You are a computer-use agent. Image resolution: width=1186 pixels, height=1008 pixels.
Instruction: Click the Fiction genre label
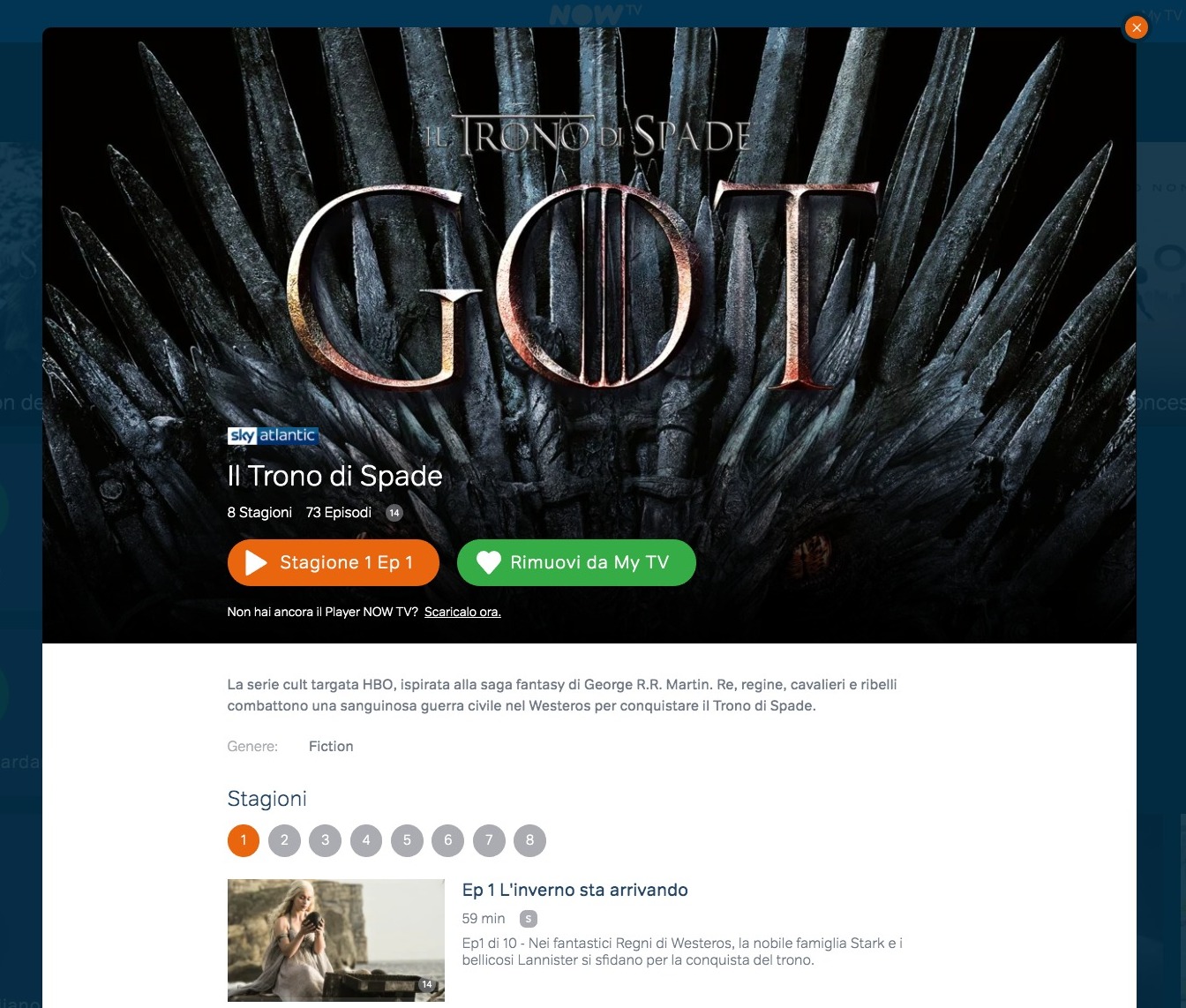point(331,747)
